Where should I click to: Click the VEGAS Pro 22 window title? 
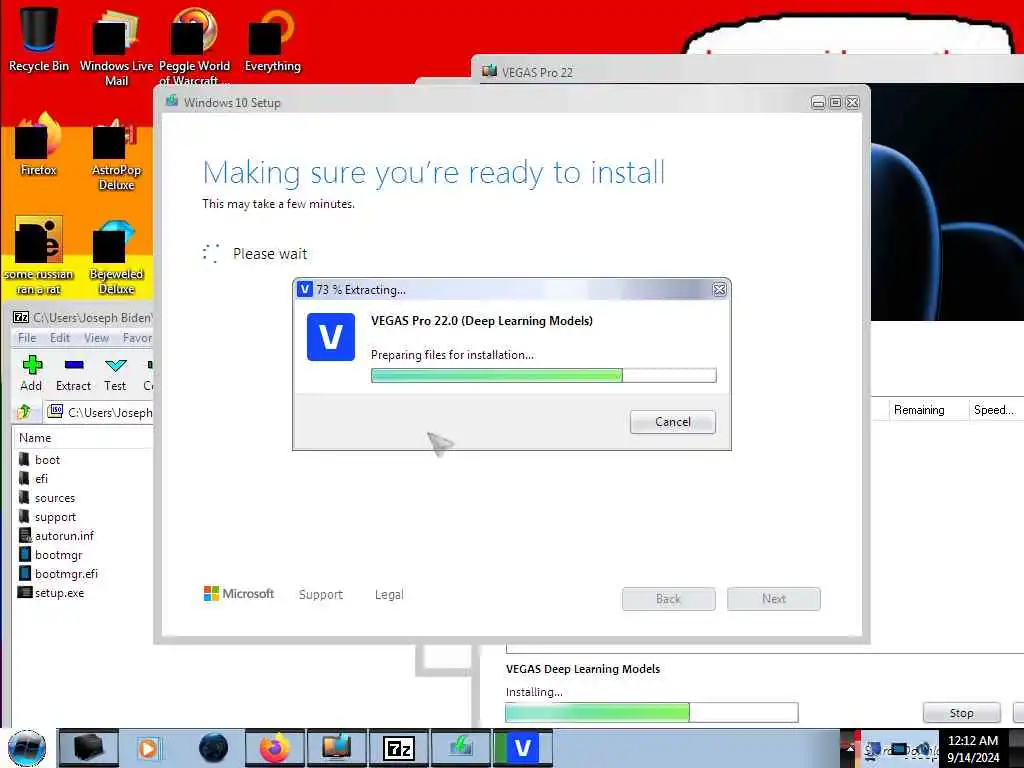(x=537, y=72)
